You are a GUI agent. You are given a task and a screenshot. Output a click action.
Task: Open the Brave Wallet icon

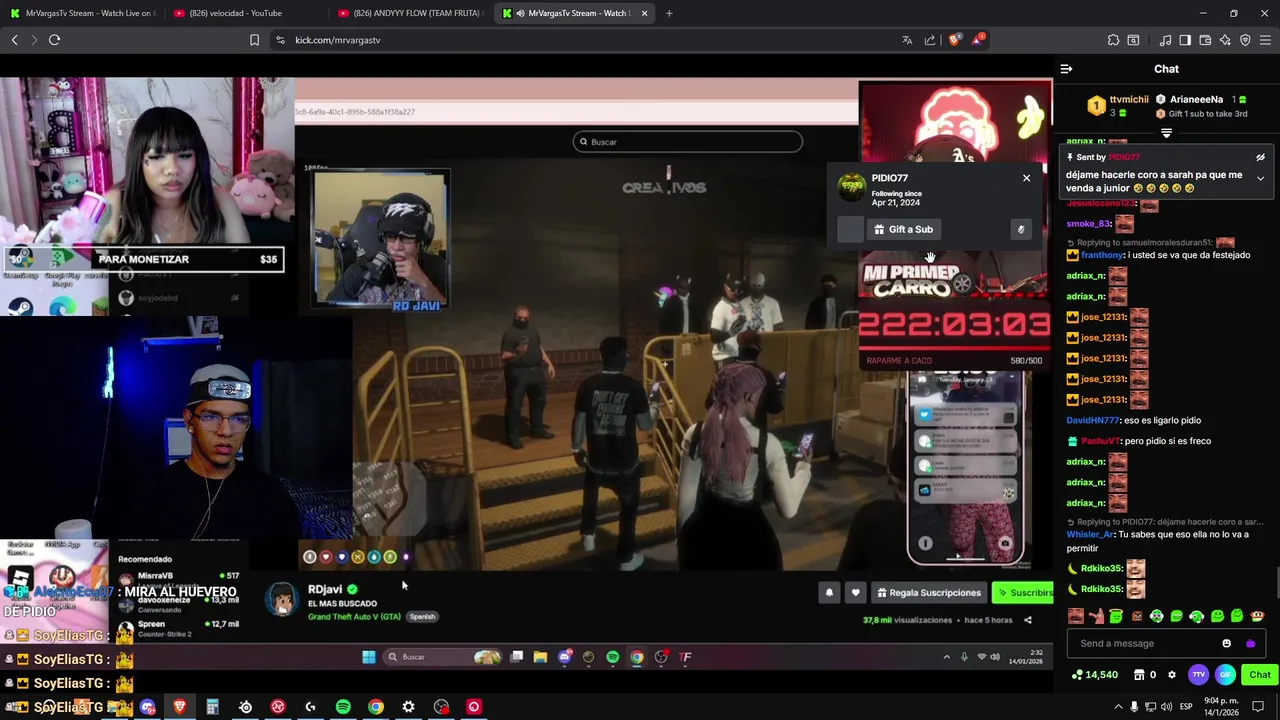click(1205, 40)
